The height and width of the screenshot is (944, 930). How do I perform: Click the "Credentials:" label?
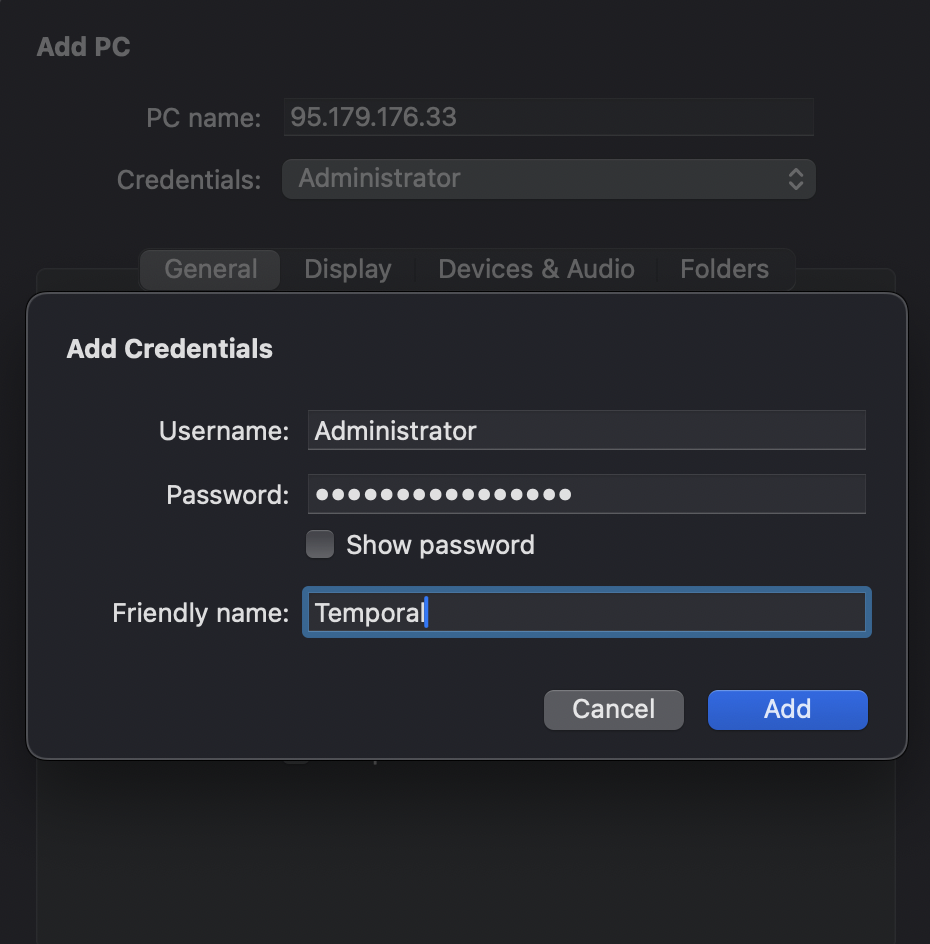point(189,180)
